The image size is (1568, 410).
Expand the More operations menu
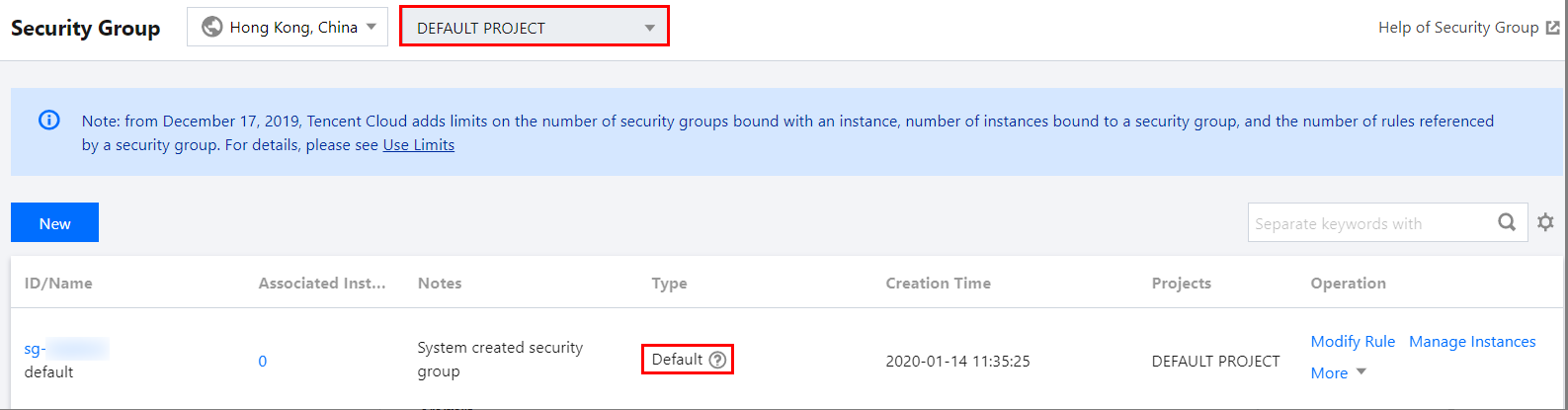pos(1338,372)
